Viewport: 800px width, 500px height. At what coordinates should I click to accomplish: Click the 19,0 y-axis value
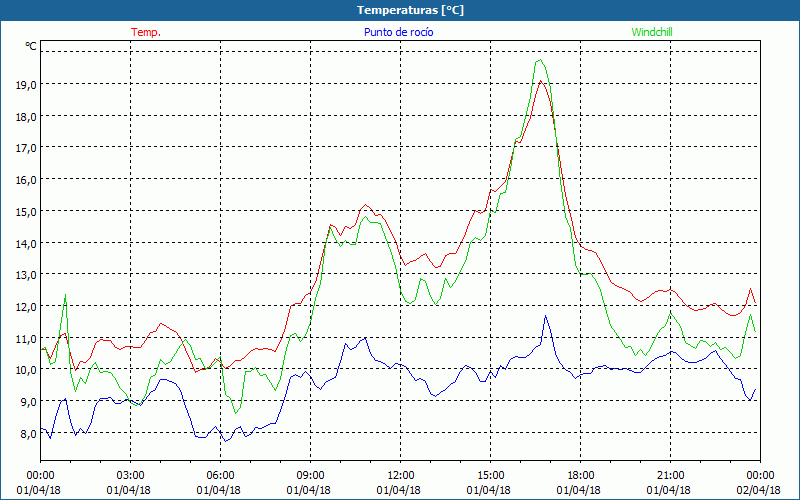pyautogui.click(x=26, y=85)
